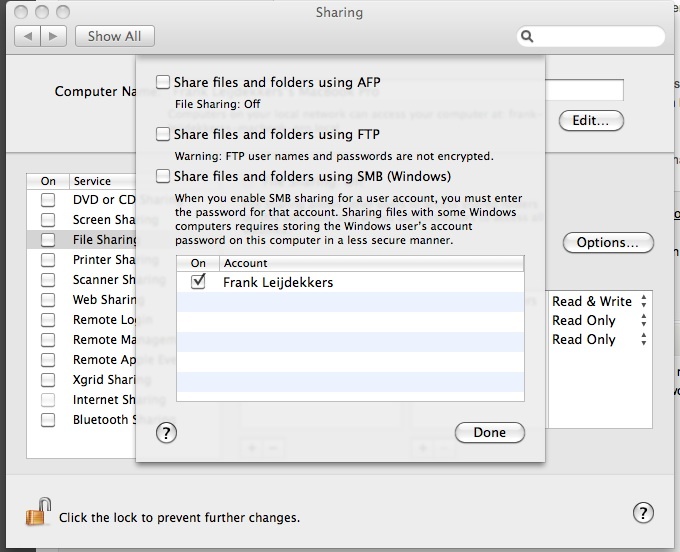The width and height of the screenshot is (680, 552).
Task: Go back with the toolbar back arrow
Action: [x=27, y=36]
